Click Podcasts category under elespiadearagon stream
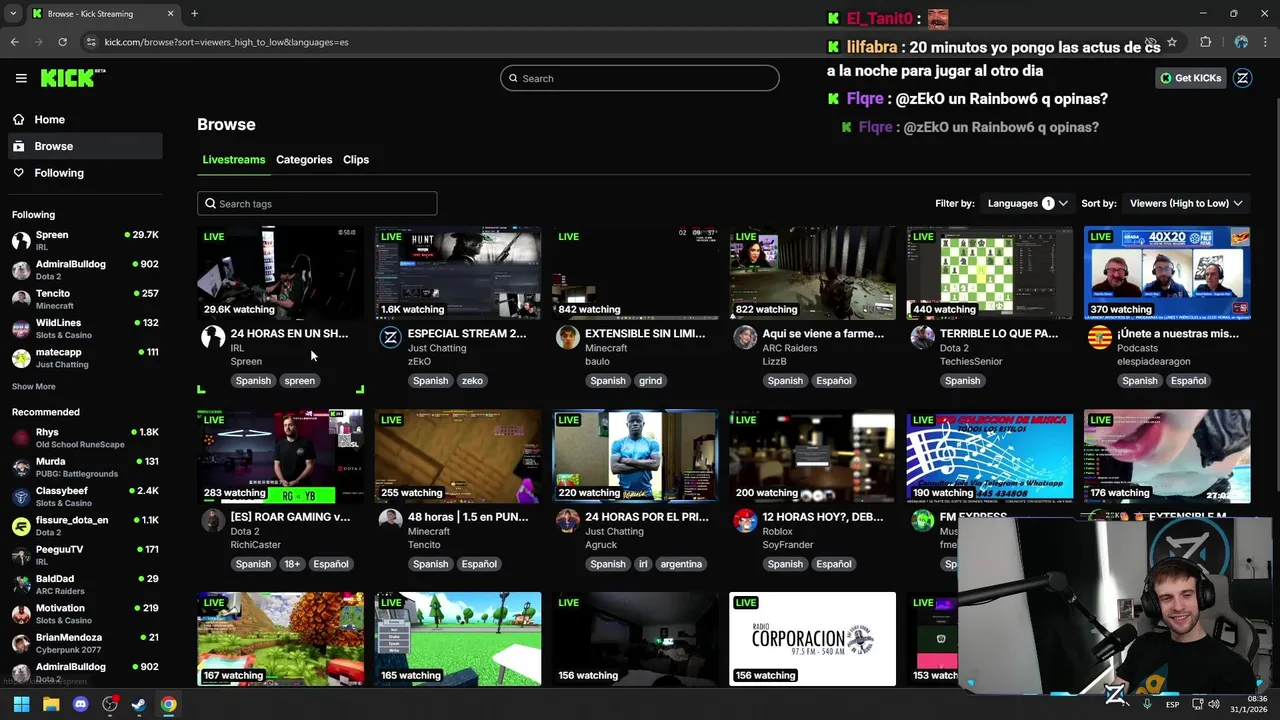Image resolution: width=1280 pixels, height=720 pixels. [1138, 348]
